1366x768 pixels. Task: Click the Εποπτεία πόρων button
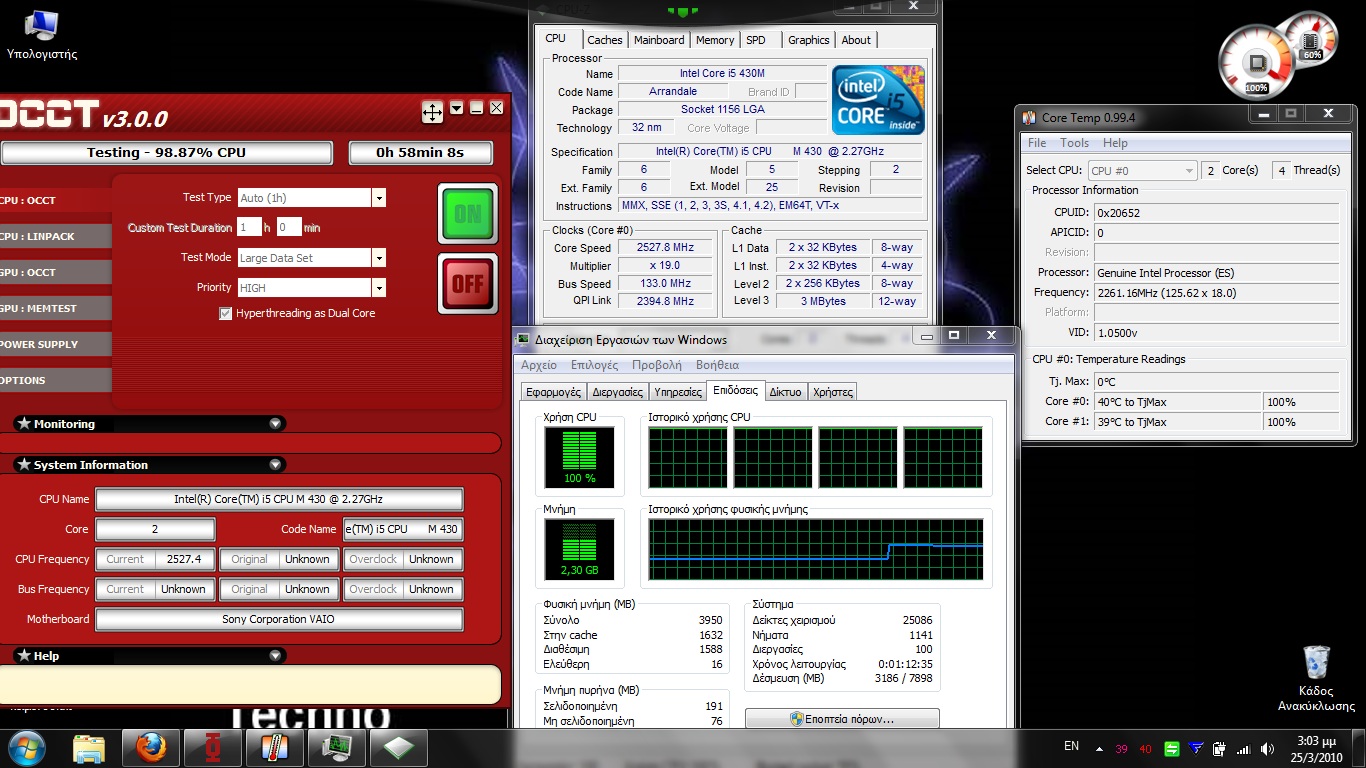tap(842, 719)
